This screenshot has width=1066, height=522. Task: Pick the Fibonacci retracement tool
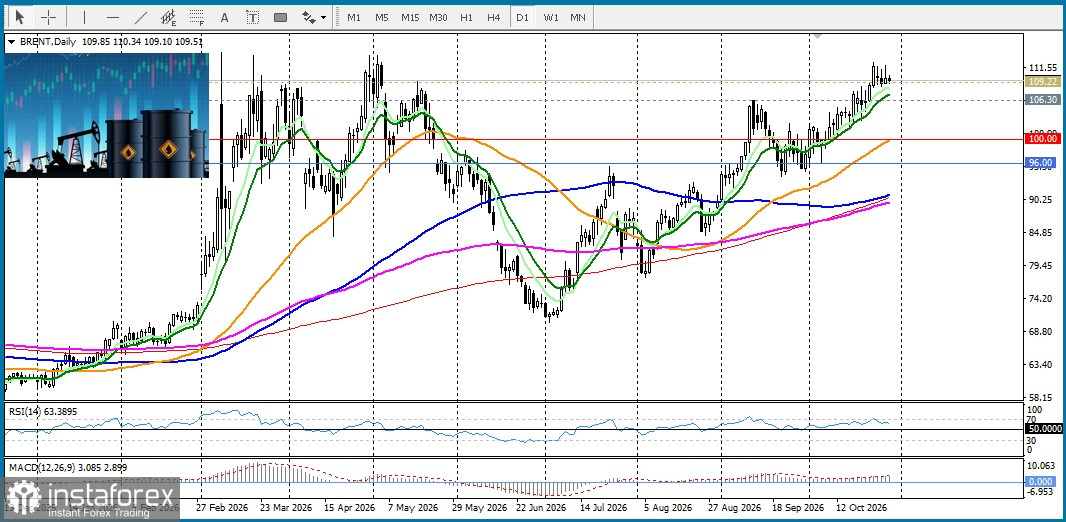point(197,17)
